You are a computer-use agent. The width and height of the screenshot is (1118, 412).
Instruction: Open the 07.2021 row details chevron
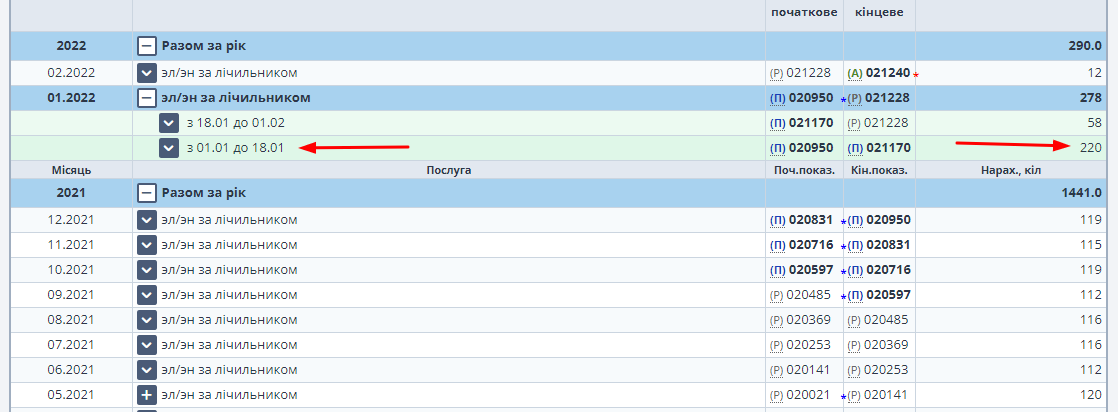pos(147,345)
